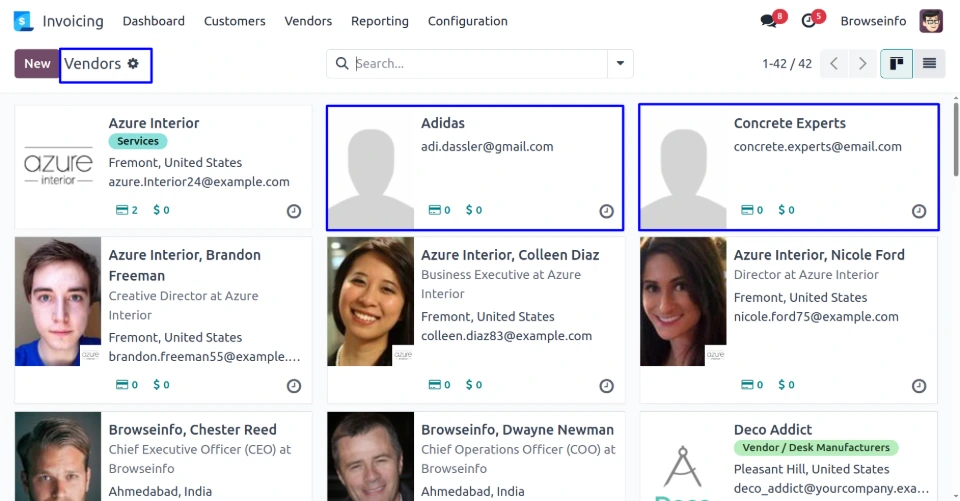Click activity clock on Colleen Diaz card
The image size is (960, 501).
(x=606, y=386)
